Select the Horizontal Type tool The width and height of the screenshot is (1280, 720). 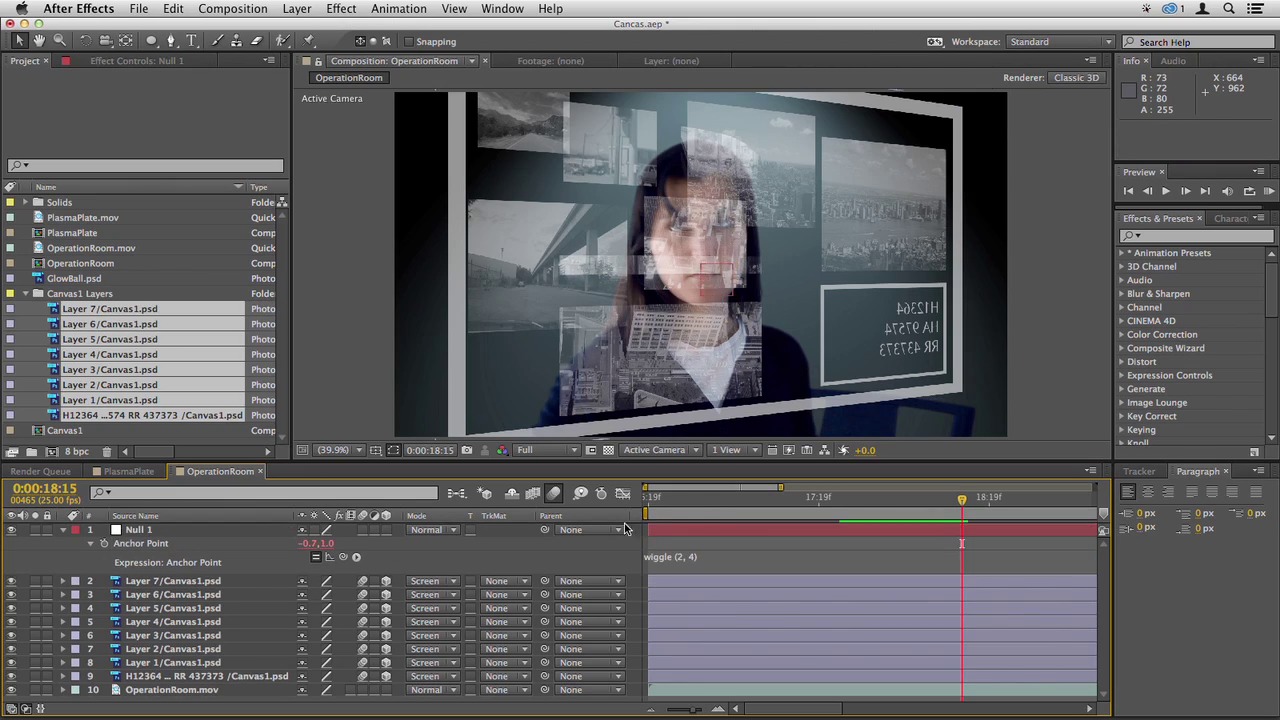[x=191, y=41]
